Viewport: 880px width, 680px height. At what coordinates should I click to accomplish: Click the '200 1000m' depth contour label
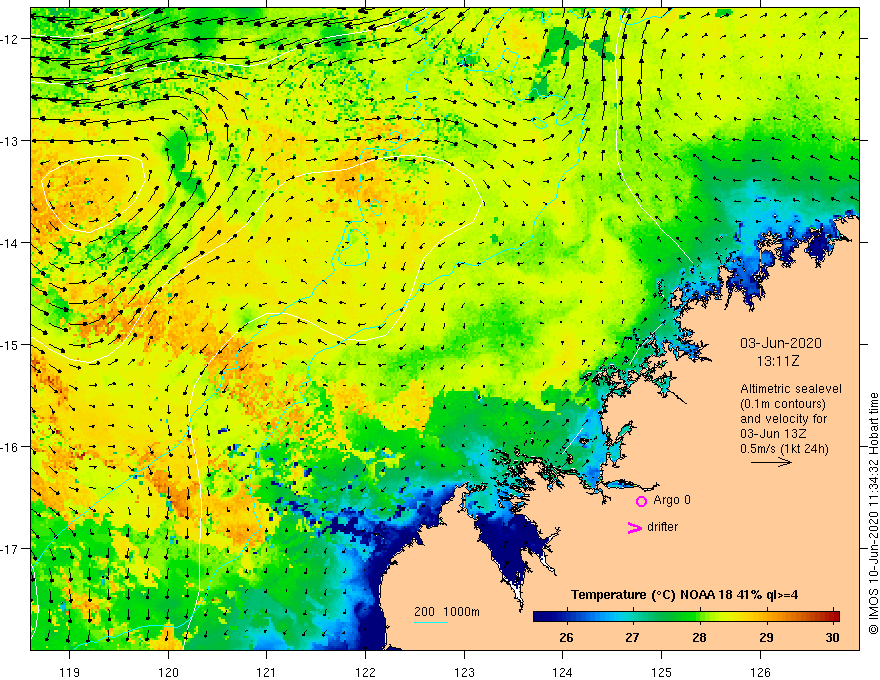coord(447,612)
